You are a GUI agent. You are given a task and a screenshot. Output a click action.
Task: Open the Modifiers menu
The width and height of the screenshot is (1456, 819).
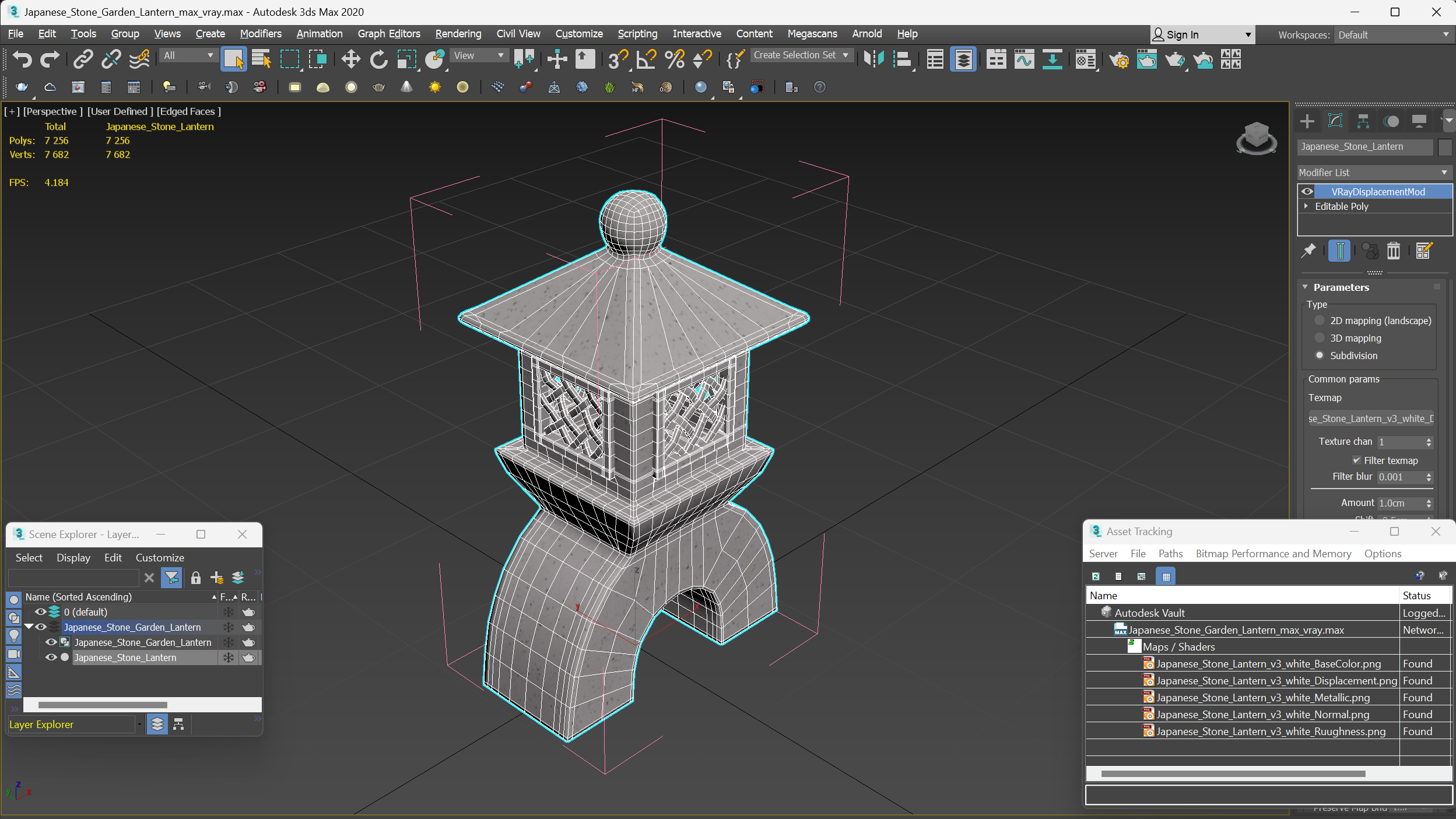click(261, 34)
